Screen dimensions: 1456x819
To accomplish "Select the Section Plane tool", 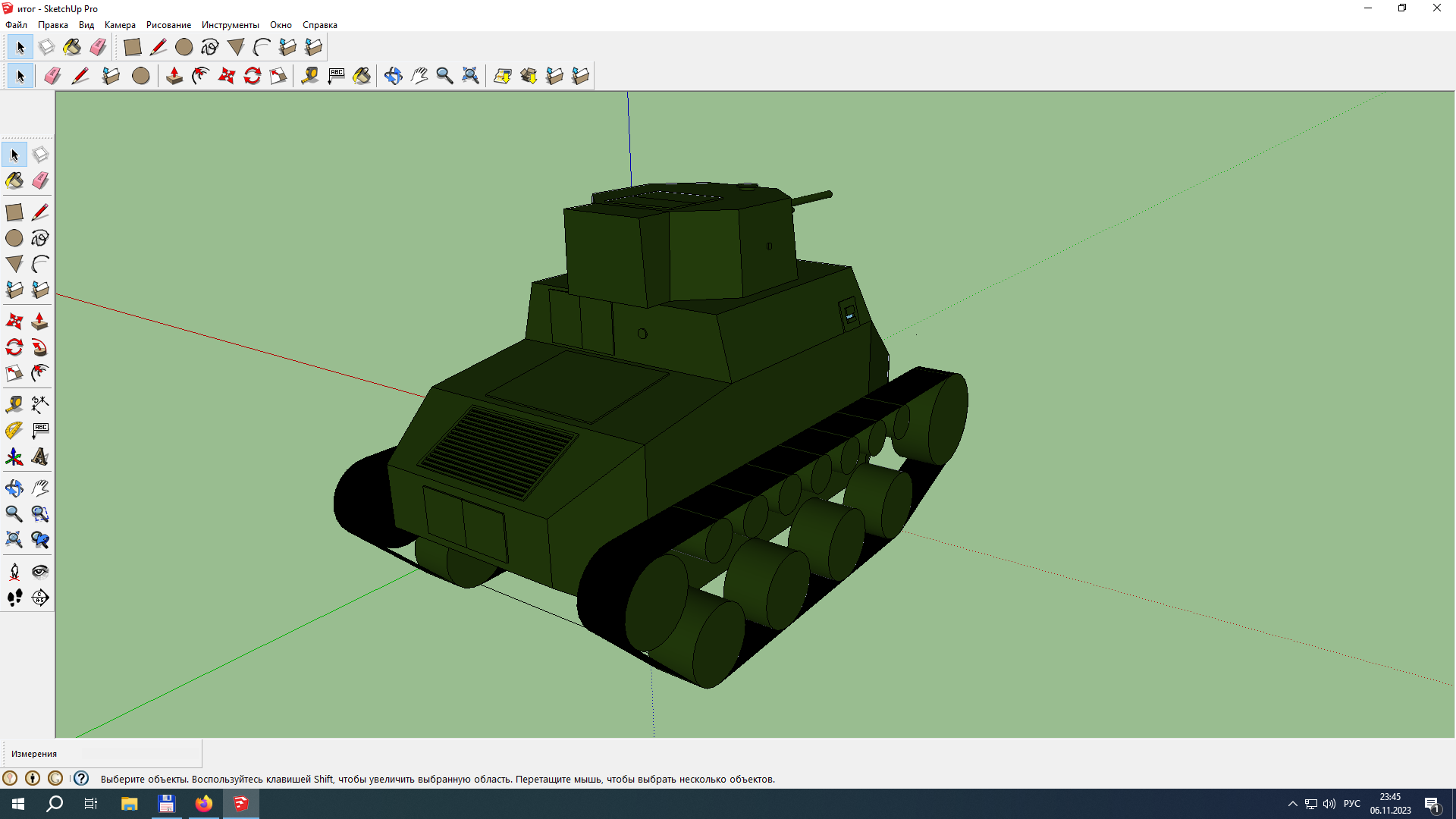I will point(40,598).
